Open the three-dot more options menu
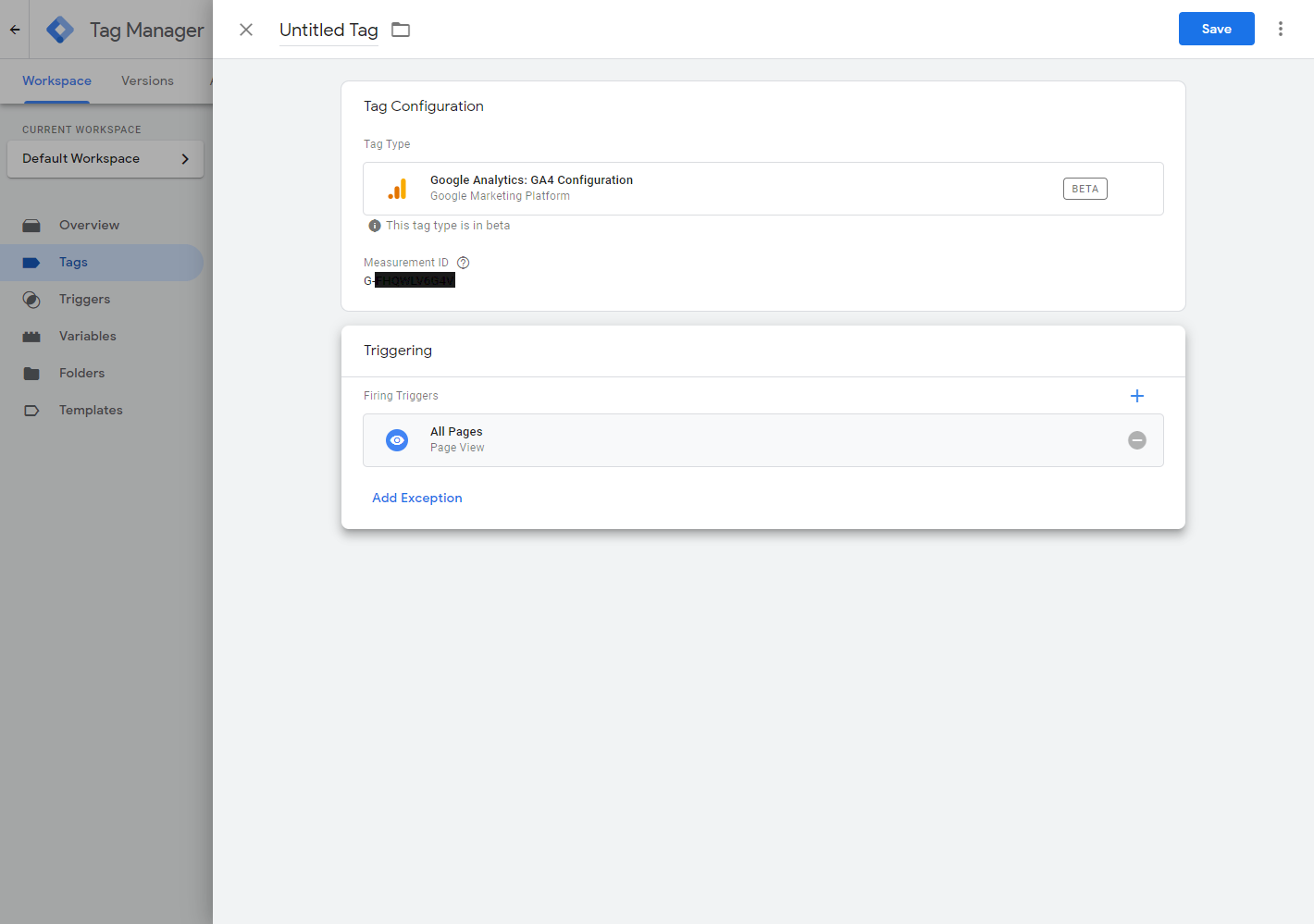Screen dimensions: 1314x924 1281,29
